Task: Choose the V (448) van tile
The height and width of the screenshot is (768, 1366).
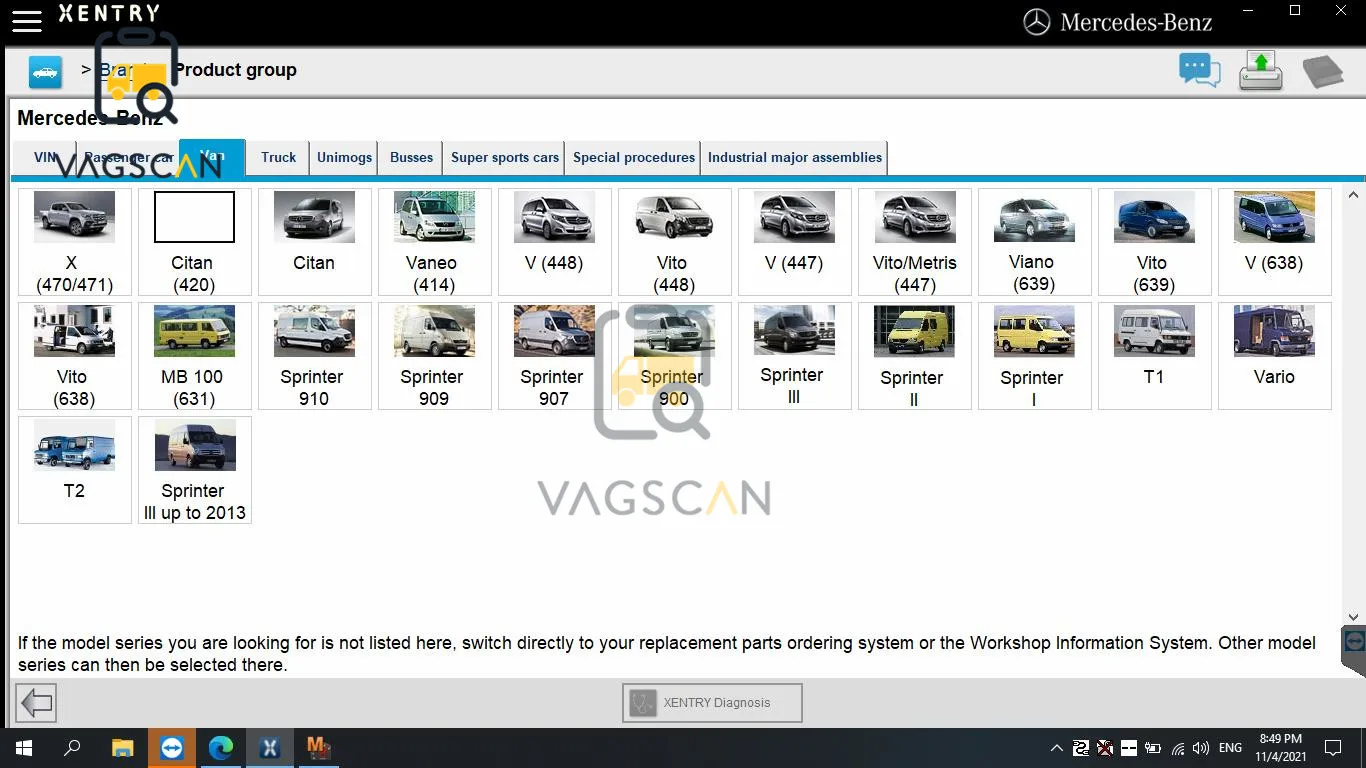Action: click(555, 242)
